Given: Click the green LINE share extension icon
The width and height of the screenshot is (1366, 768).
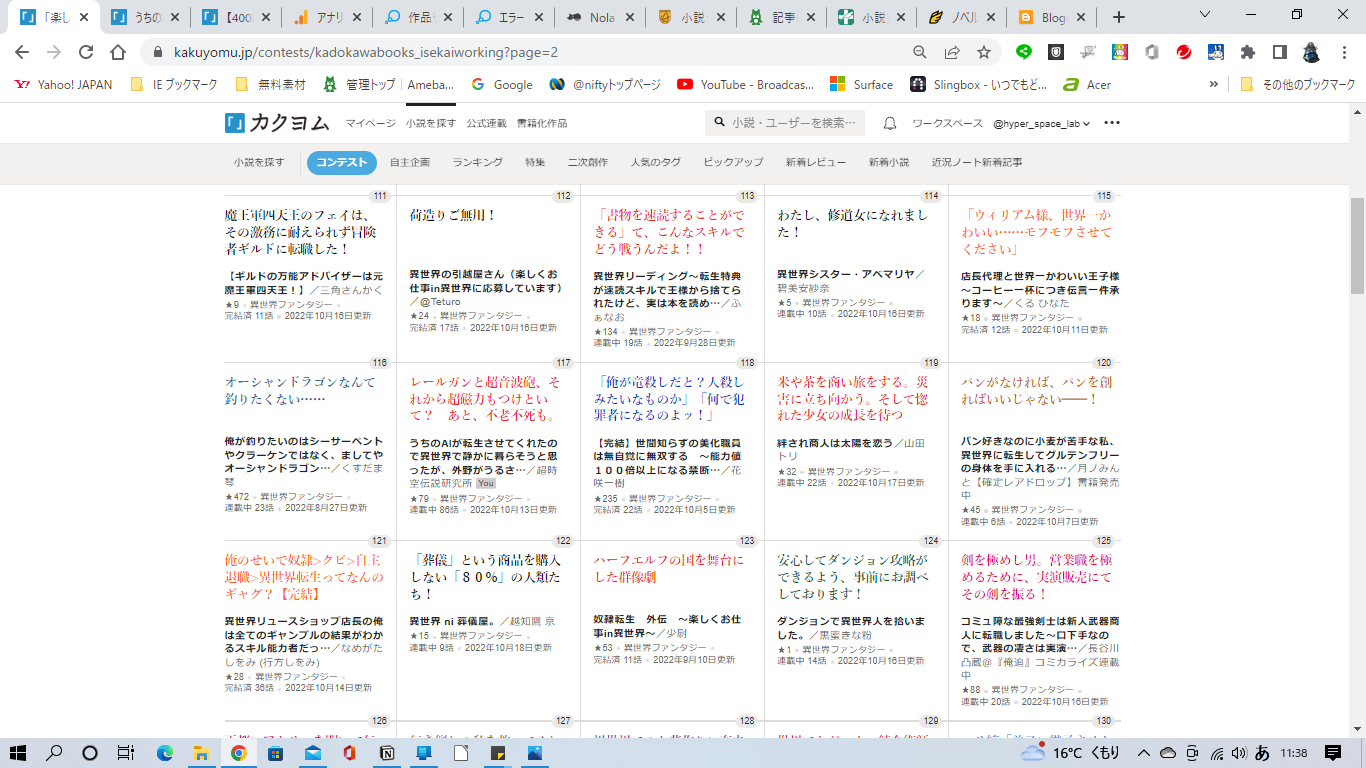Looking at the screenshot, I should [x=1024, y=52].
